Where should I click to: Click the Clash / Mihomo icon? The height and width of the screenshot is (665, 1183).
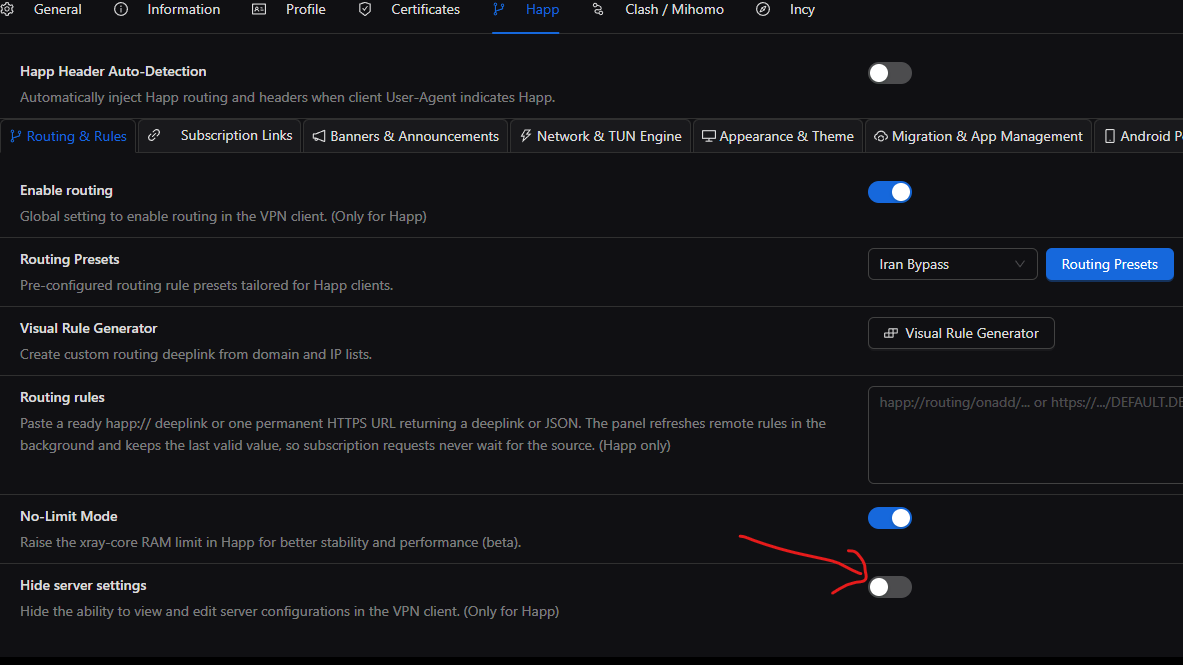click(x=598, y=9)
